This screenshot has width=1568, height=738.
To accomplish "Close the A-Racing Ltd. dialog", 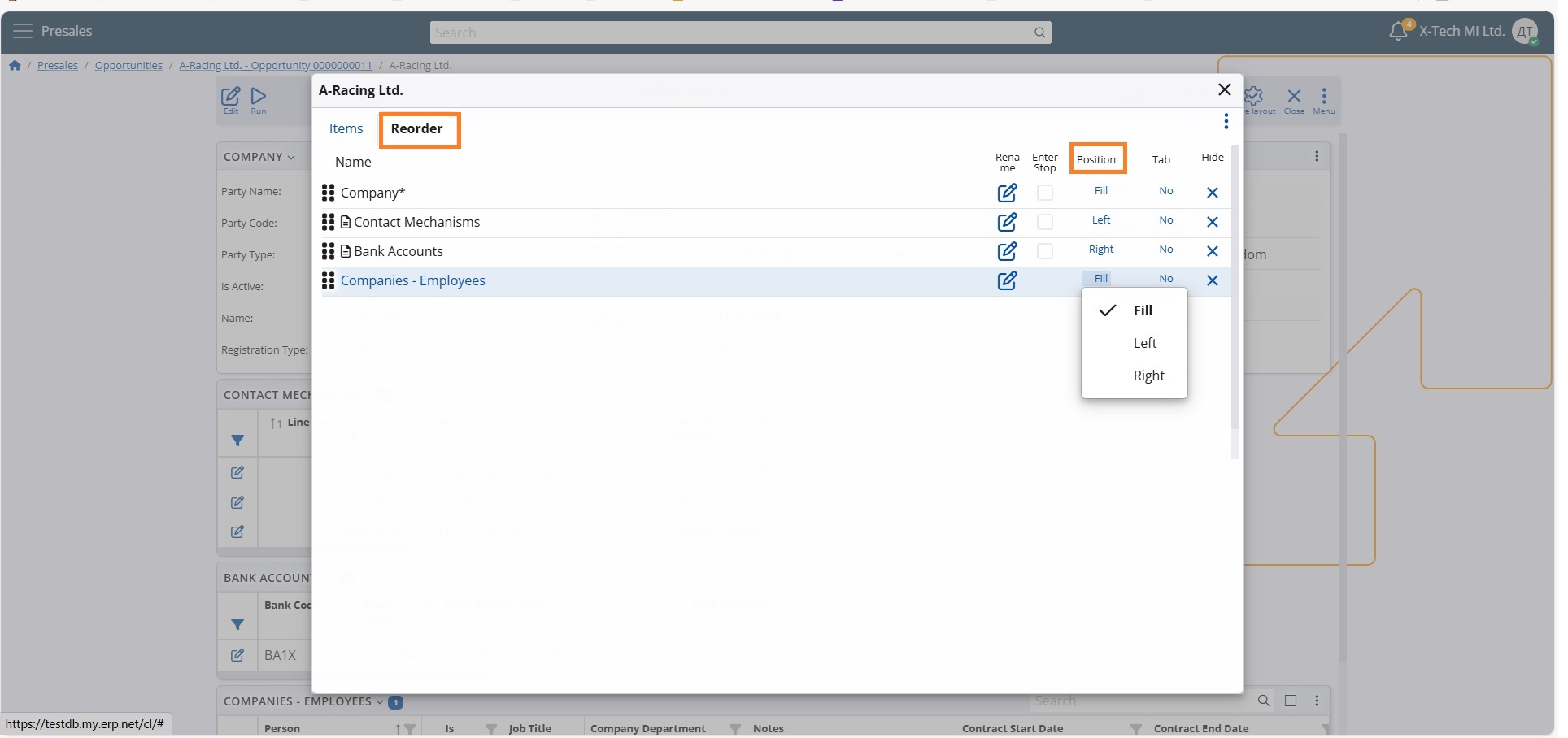I will pos(1224,89).
